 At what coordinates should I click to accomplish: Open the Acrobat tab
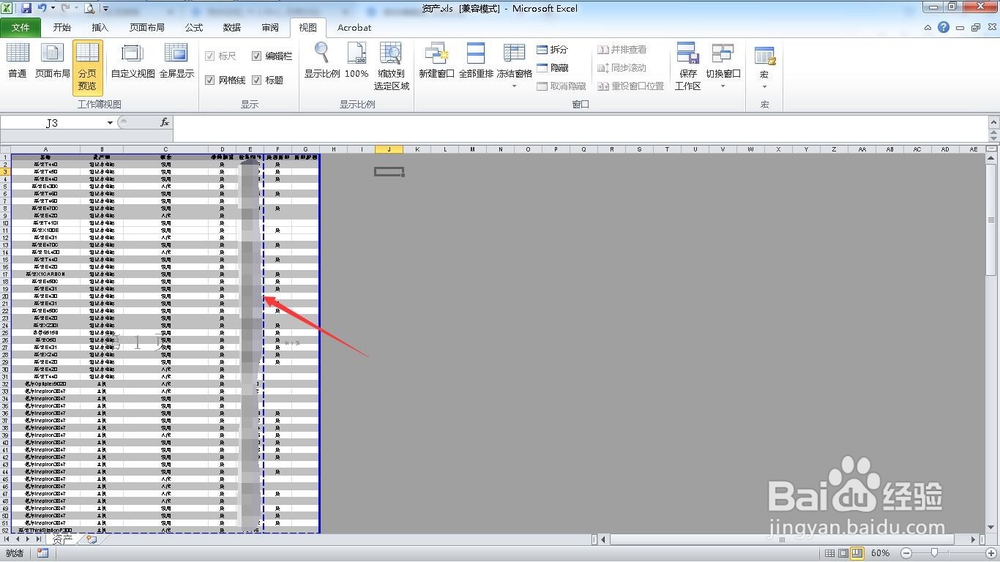pos(354,27)
